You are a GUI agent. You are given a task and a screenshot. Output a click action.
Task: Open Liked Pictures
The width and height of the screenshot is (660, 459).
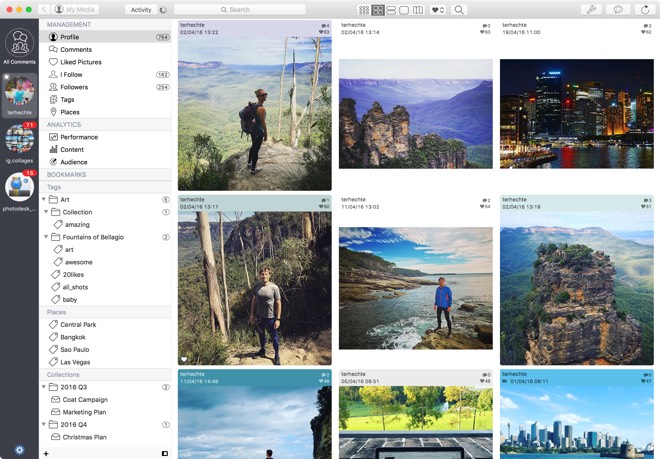pyautogui.click(x=105, y=62)
